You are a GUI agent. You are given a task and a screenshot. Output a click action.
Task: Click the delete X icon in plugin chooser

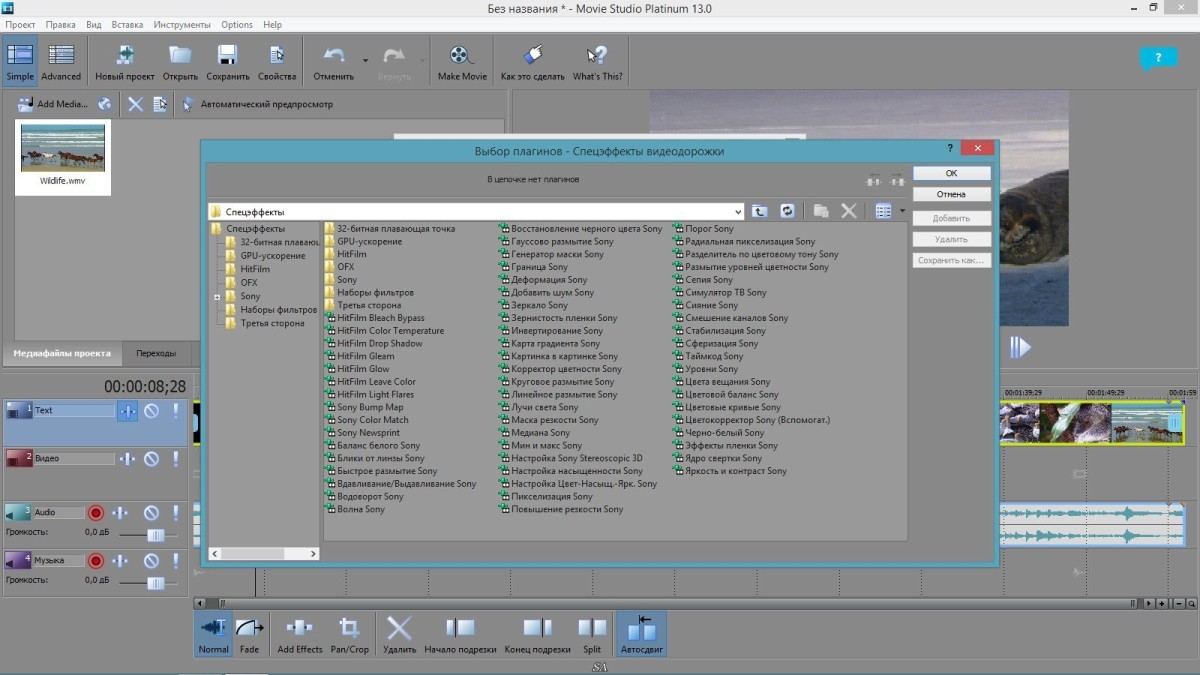coord(849,211)
